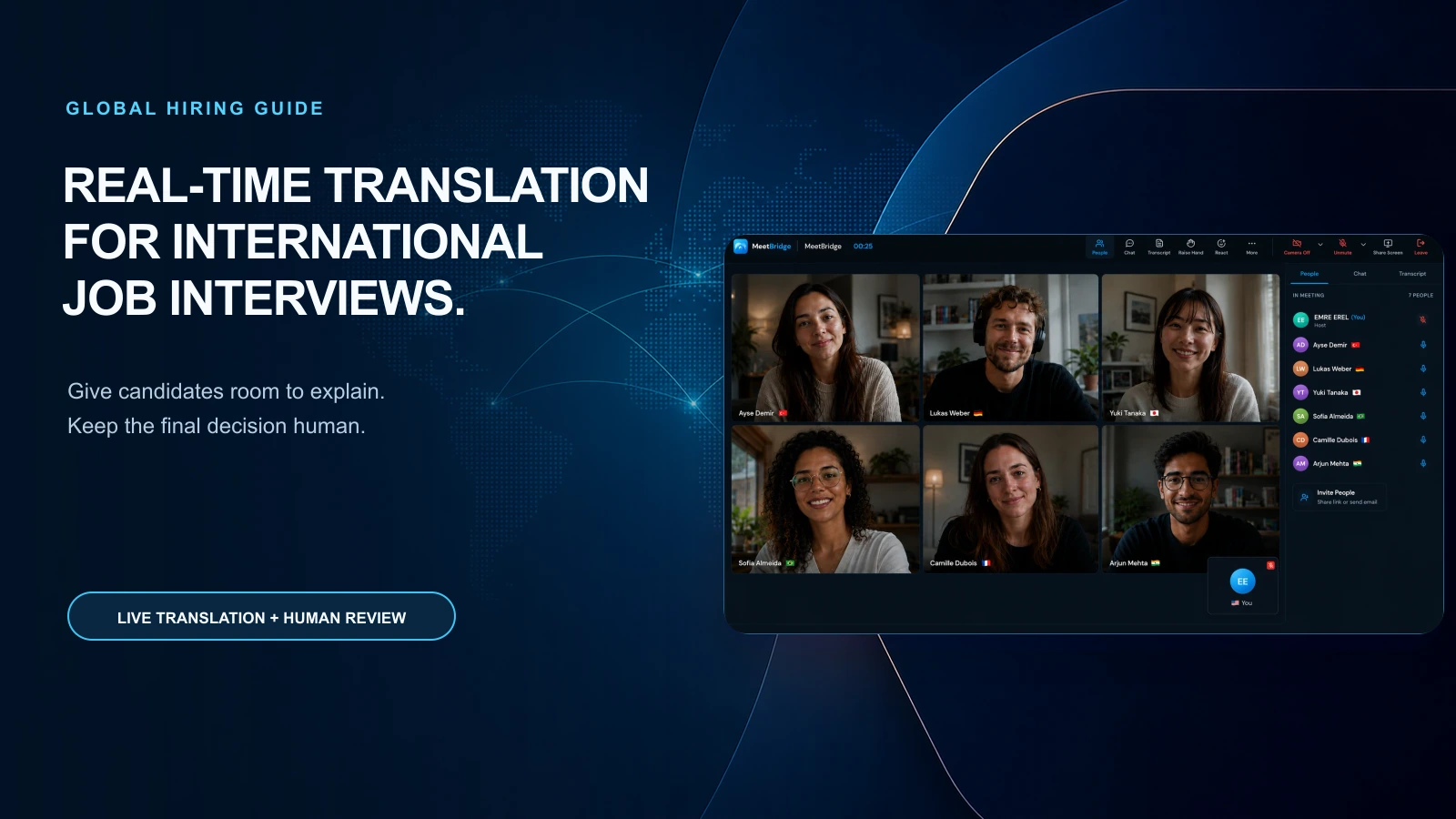The height and width of the screenshot is (819, 1456).
Task: Select Camille Dubois's video tile
Action: coord(1011,499)
